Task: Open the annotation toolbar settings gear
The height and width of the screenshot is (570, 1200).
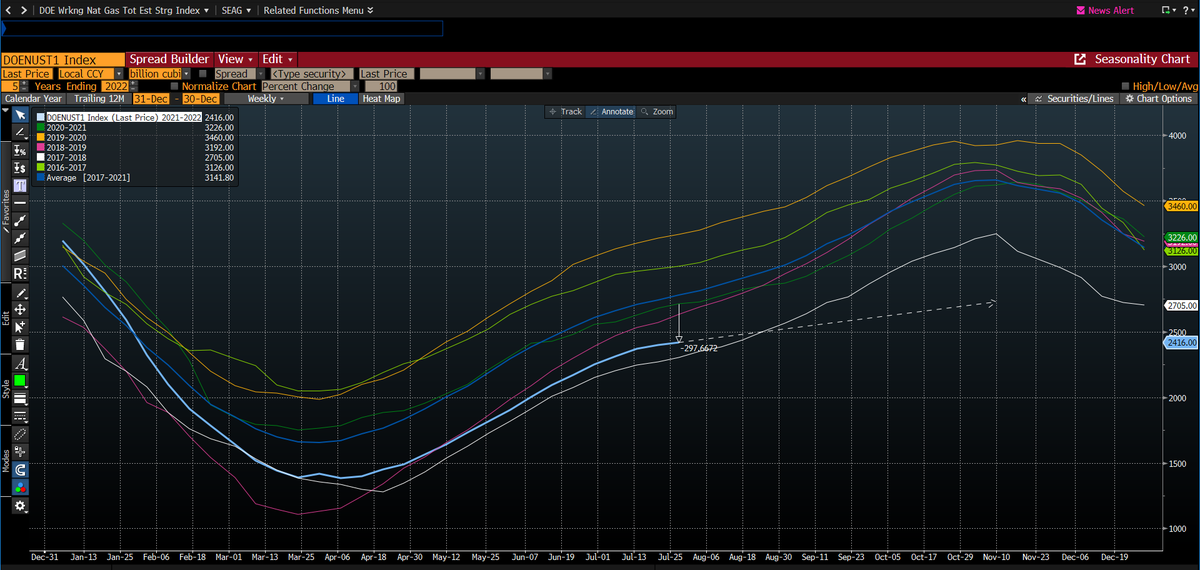Action: coord(20,506)
